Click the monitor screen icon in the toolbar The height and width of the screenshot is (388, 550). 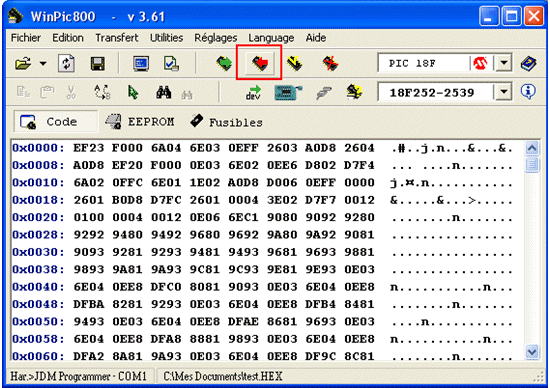tap(141, 63)
